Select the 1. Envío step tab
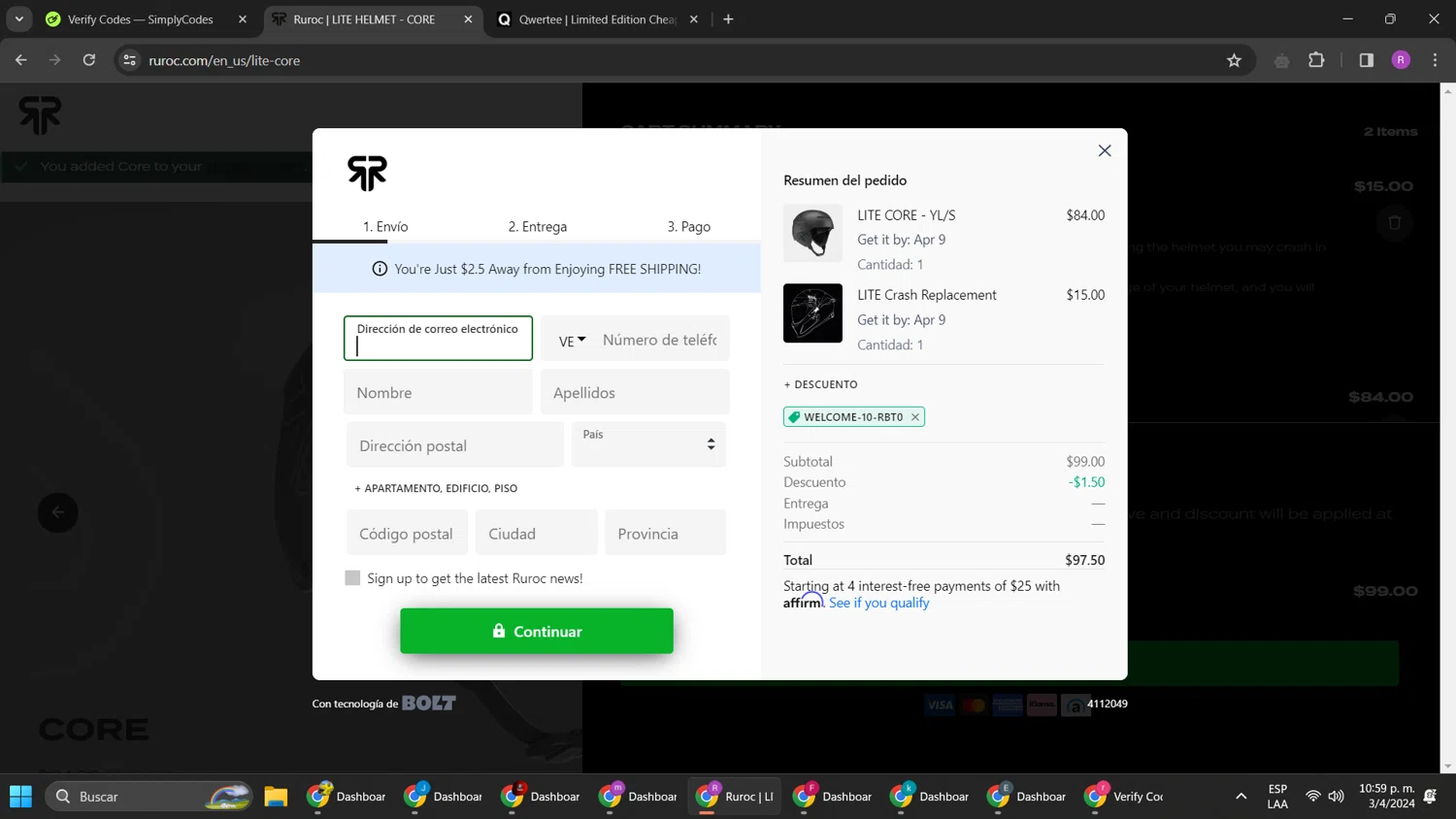1456x819 pixels. point(385,226)
